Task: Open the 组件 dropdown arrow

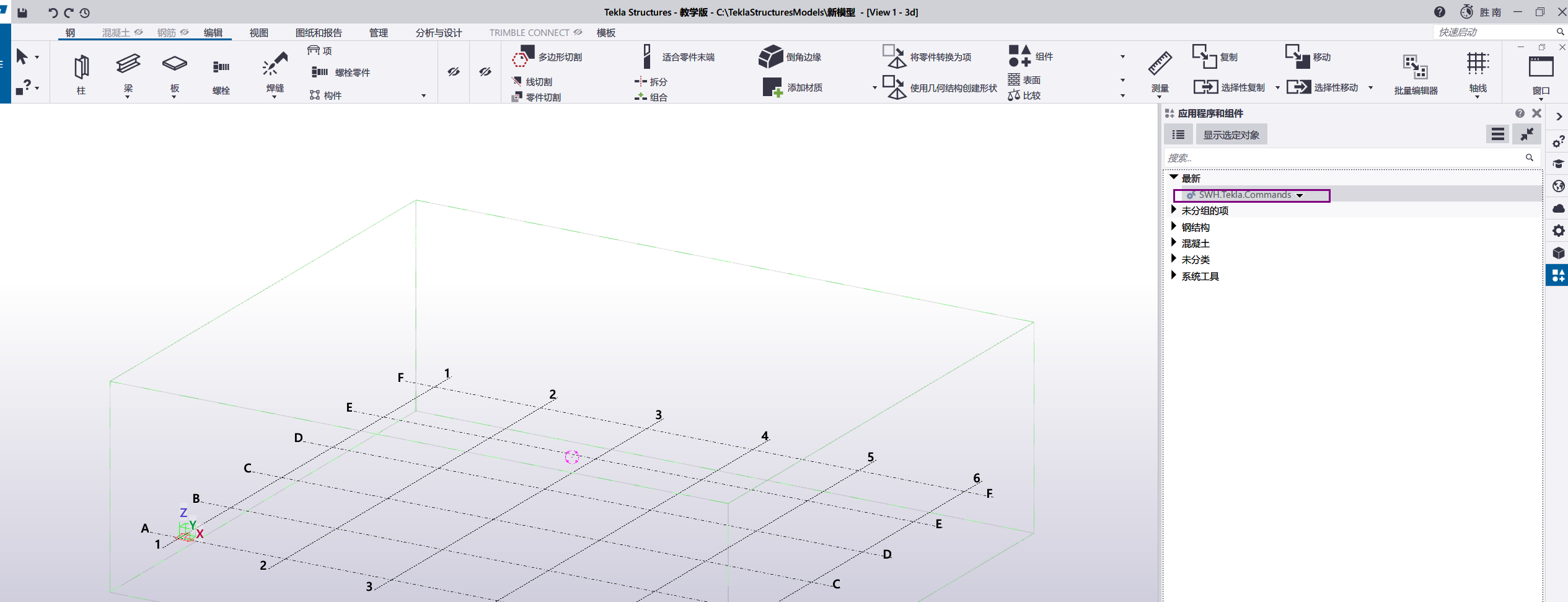Action: [1122, 57]
